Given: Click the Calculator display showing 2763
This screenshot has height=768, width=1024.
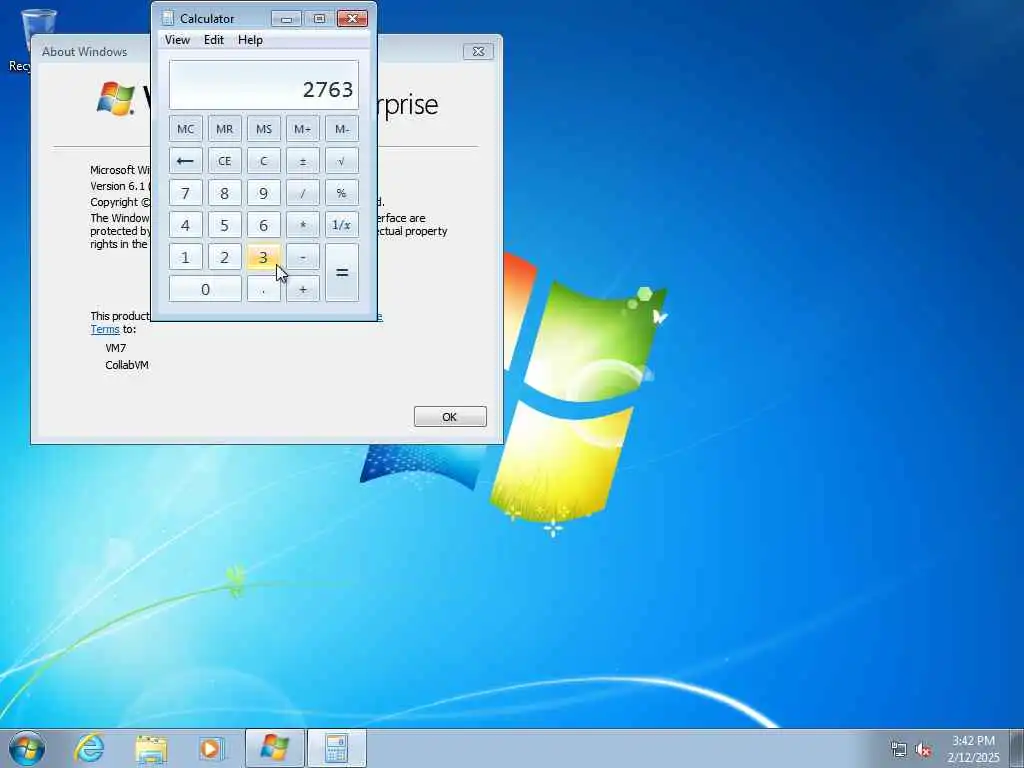Looking at the screenshot, I should (264, 85).
